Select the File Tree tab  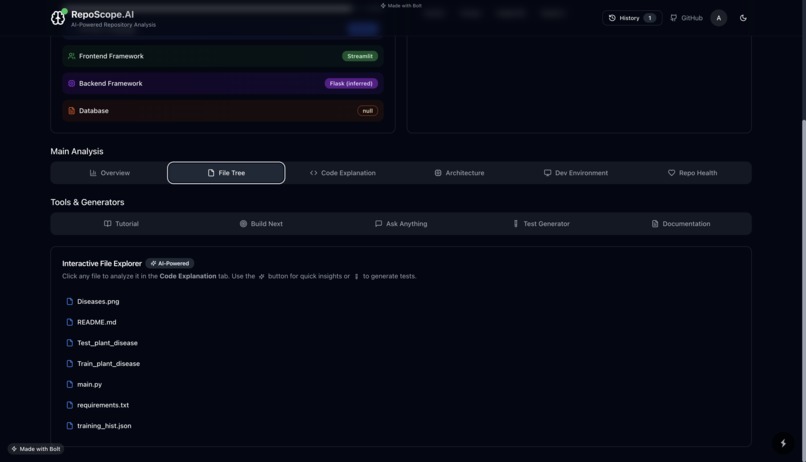[226, 173]
